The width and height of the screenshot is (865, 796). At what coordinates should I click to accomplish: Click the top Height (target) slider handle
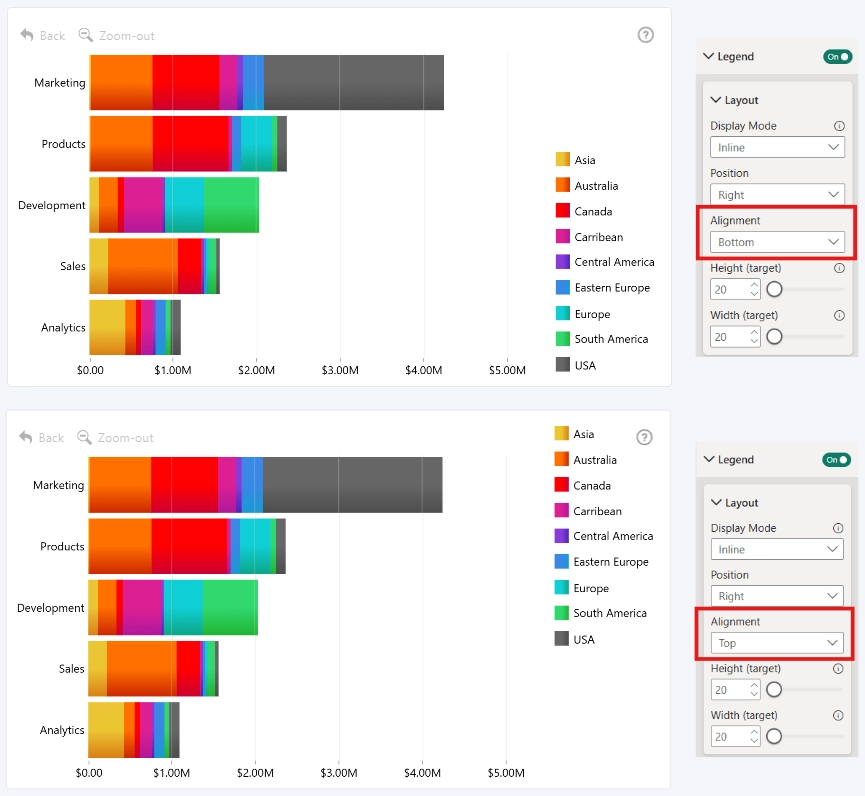coord(774,289)
